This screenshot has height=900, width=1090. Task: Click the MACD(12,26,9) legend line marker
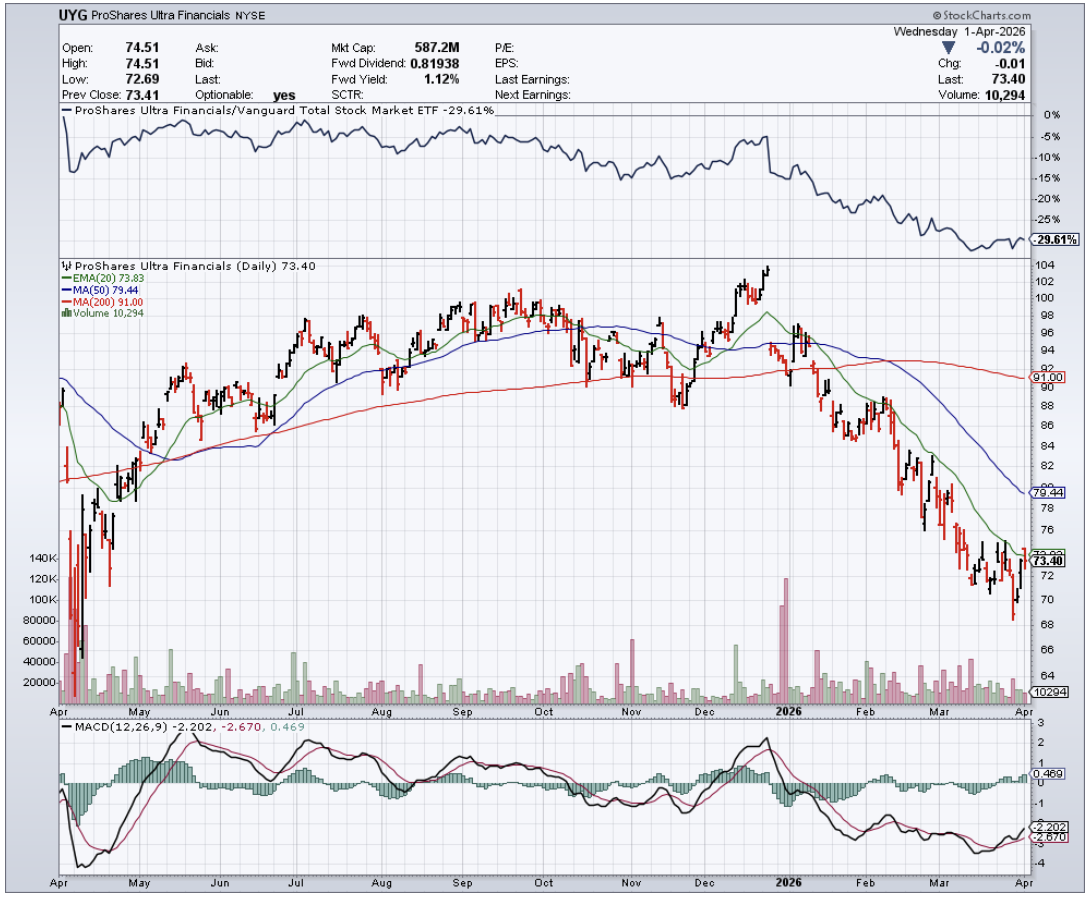point(66,725)
